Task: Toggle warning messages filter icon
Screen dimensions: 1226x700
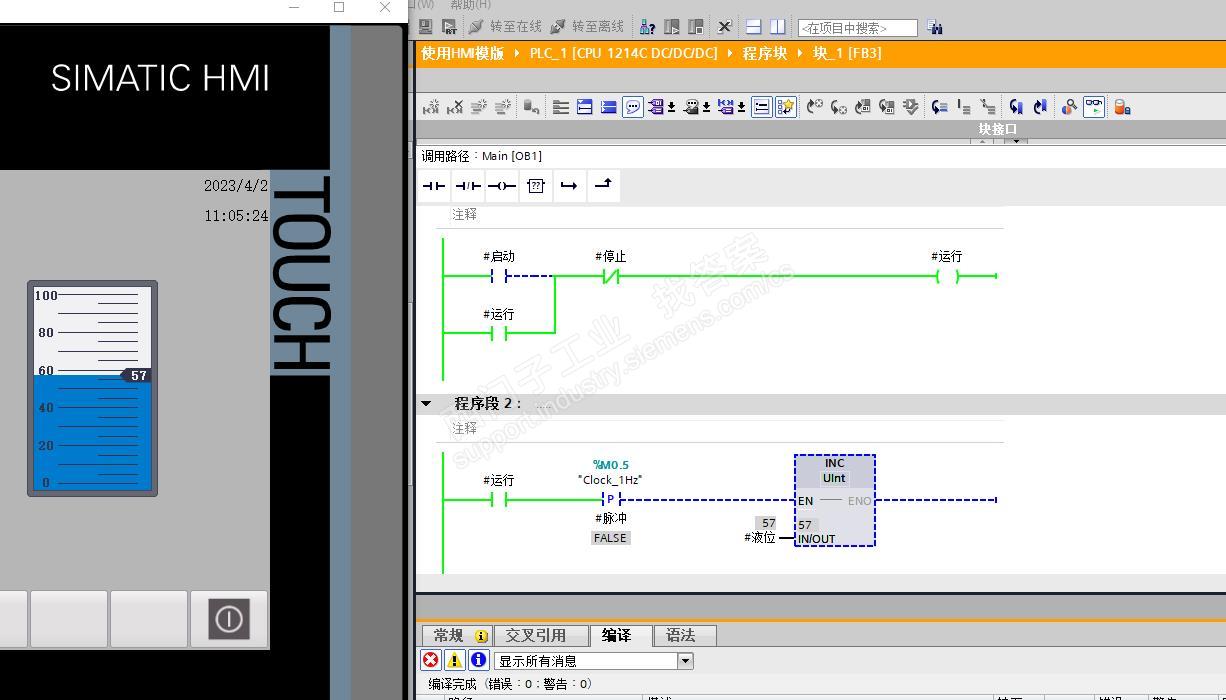Action: click(454, 660)
